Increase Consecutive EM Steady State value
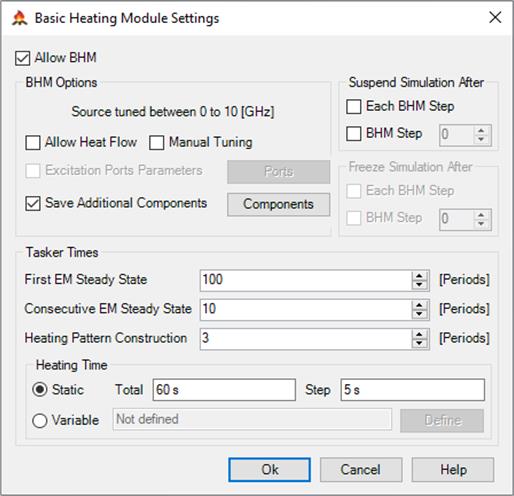This screenshot has height=496, width=514. tap(419, 305)
